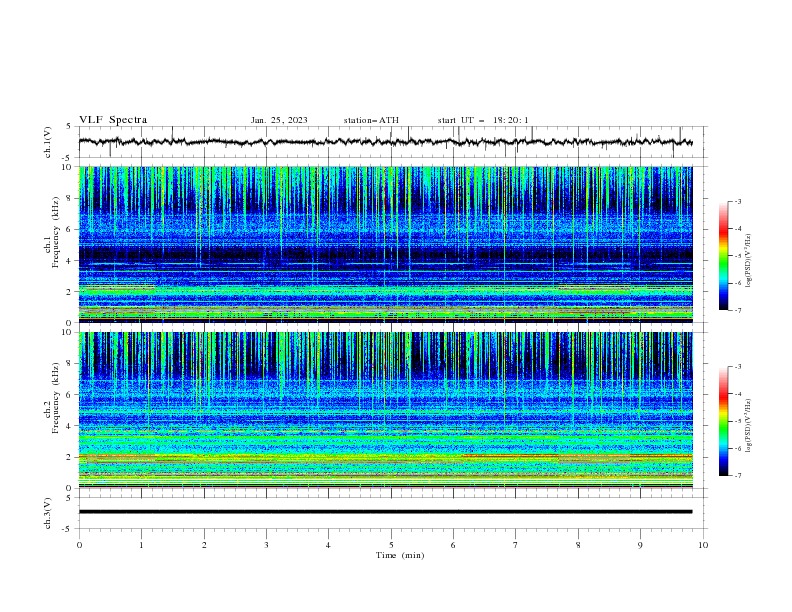The image size is (792, 612).
Task: Select the date text "Jan. 25, 2023"
Action: pos(279,120)
